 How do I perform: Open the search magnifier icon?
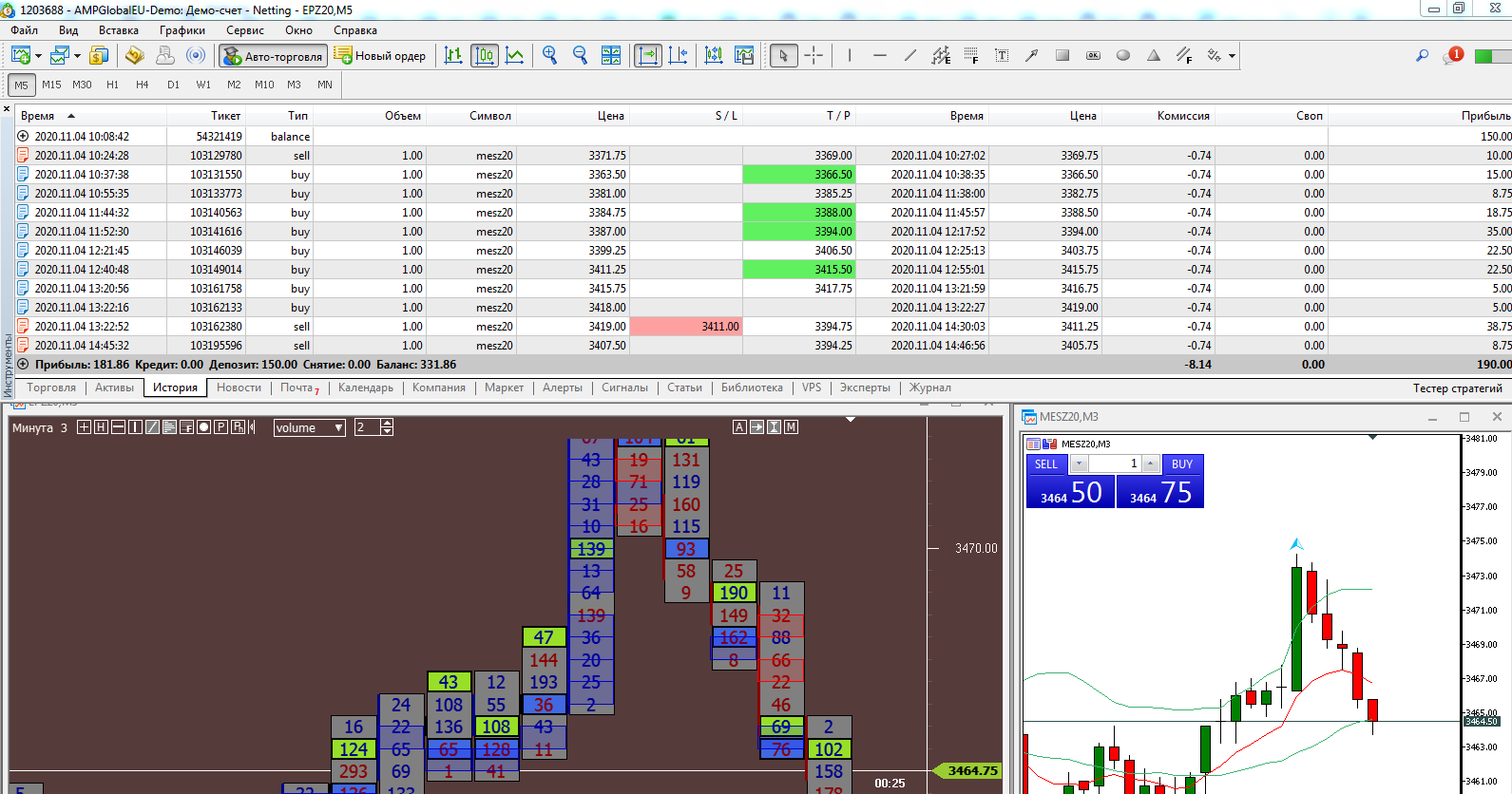pos(1423,56)
